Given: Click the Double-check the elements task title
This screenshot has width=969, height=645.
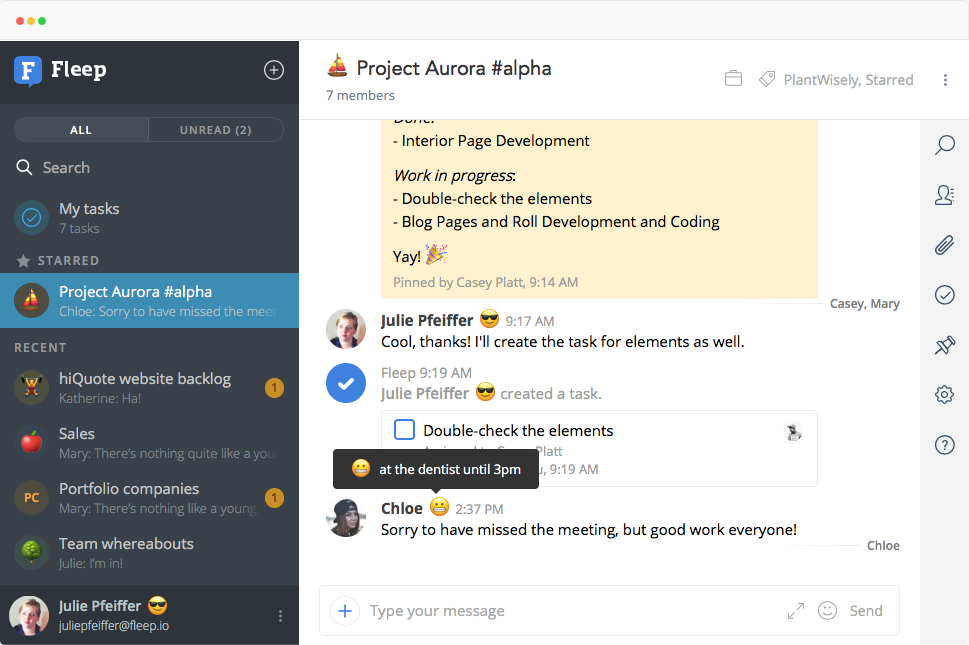Looking at the screenshot, I should pyautogui.click(x=518, y=430).
